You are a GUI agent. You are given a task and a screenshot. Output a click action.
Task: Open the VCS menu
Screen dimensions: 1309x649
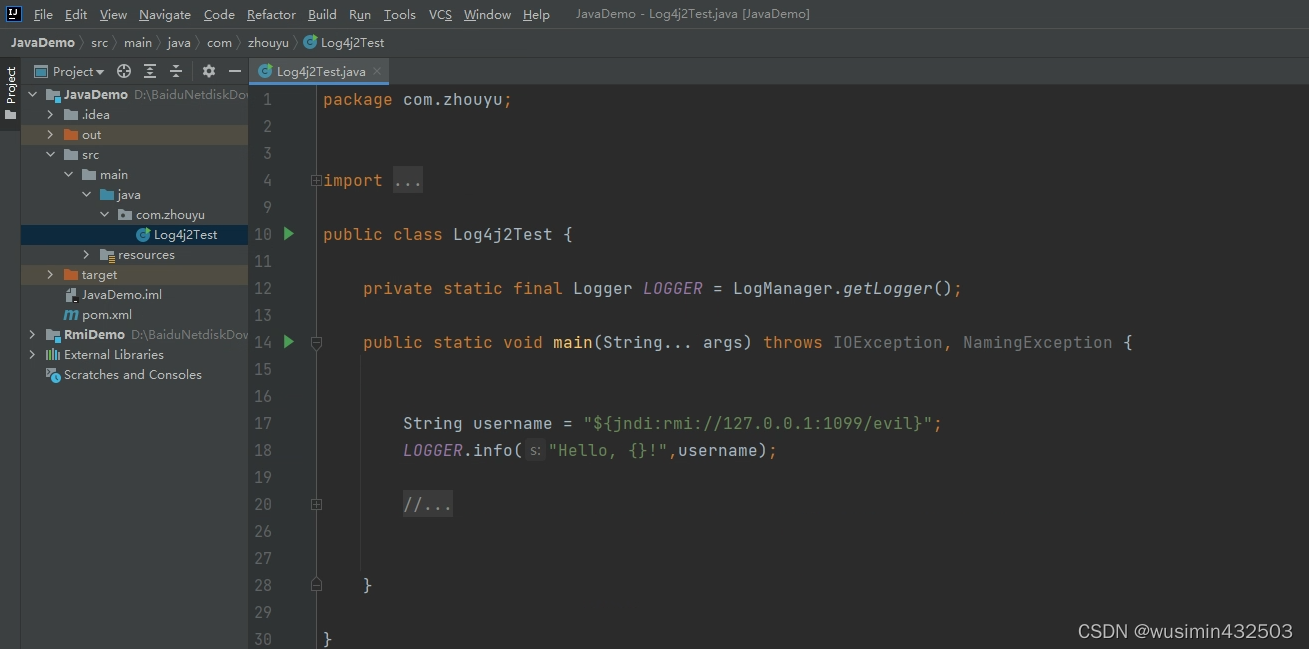440,15
